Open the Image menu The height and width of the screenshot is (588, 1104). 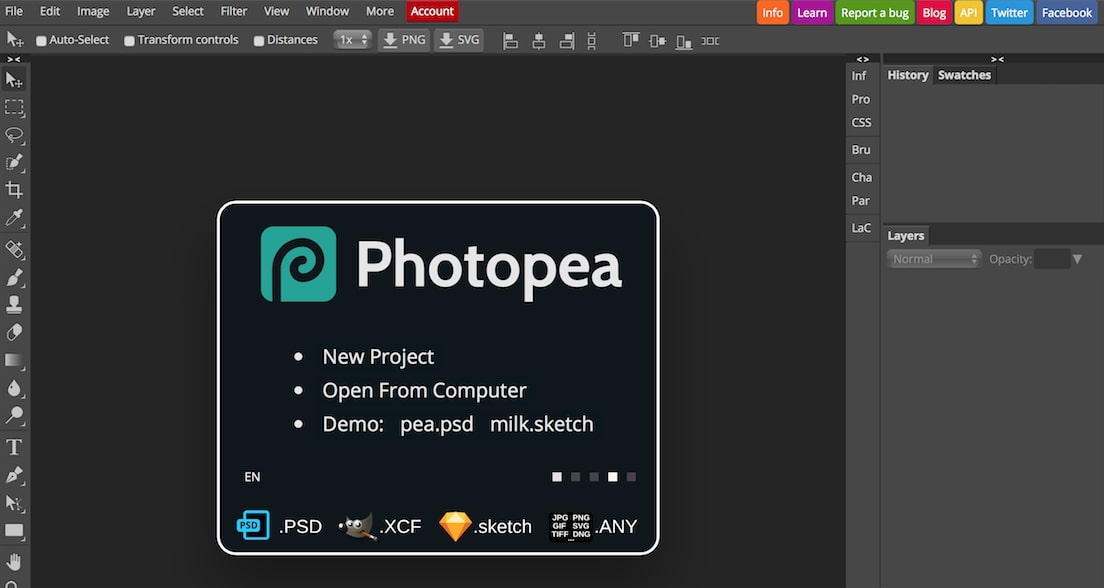coord(93,11)
